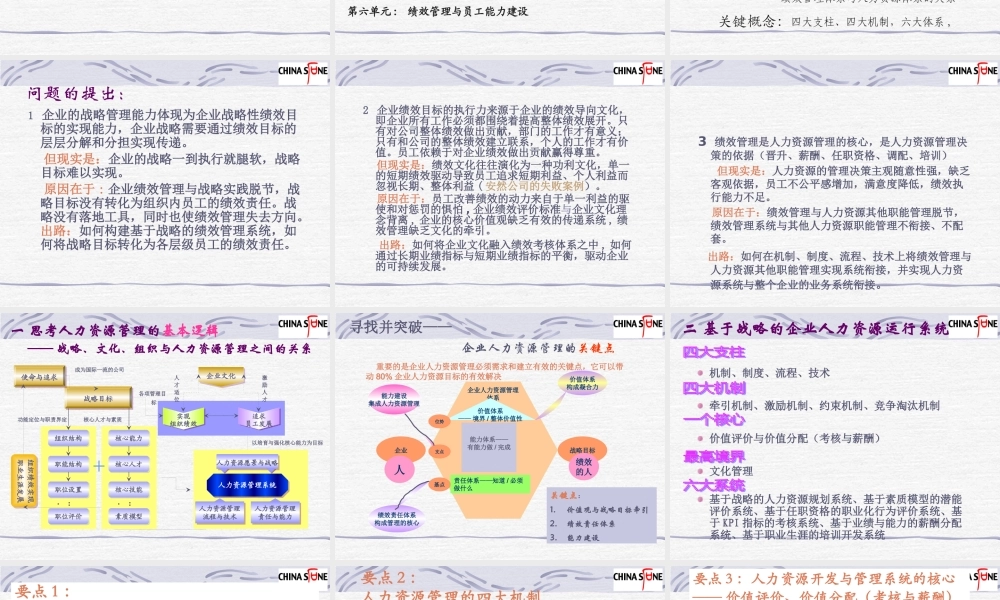Screen dimensions: 1000x600
Task: Click the orange 企业 ellipse
Action: 401,450
